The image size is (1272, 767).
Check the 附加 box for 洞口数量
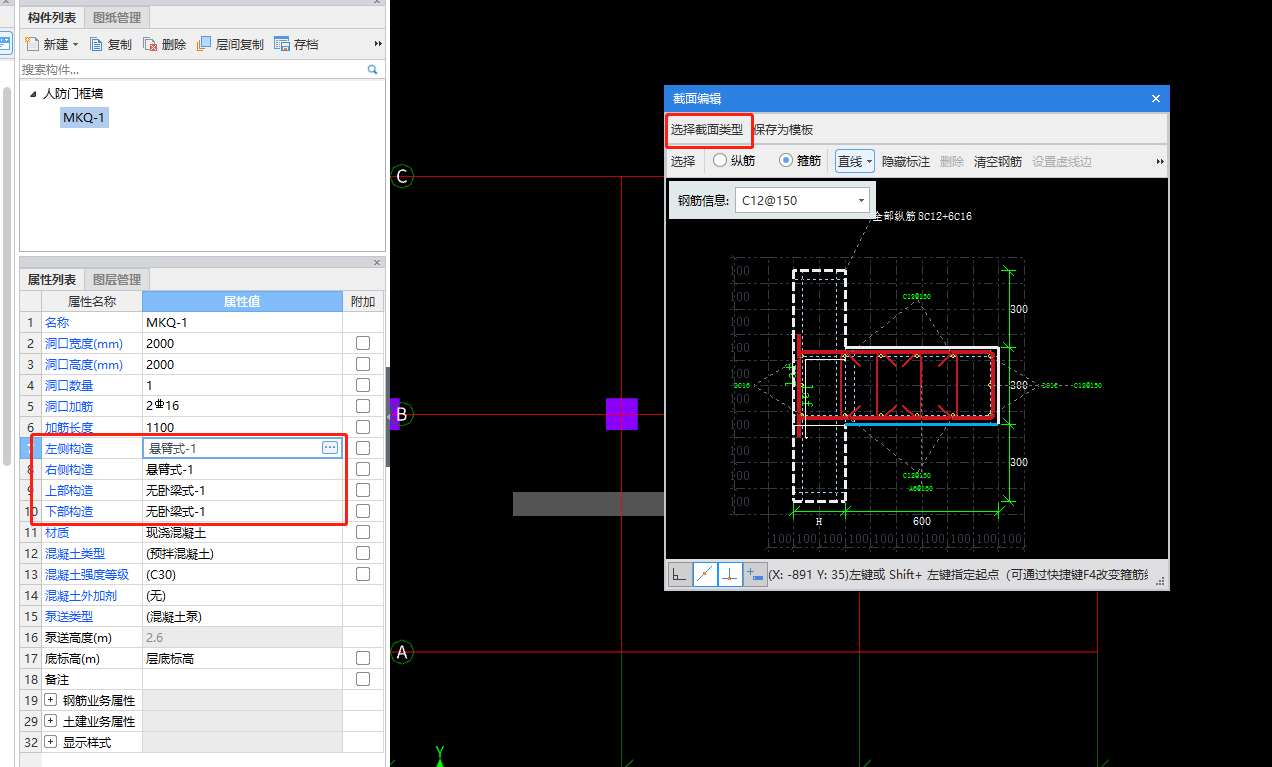point(363,385)
